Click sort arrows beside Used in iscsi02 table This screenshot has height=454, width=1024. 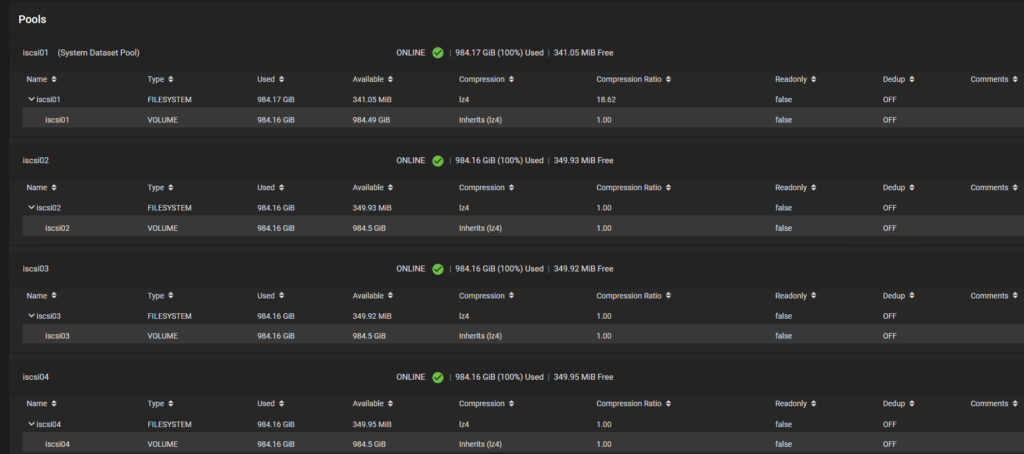[x=281, y=187]
